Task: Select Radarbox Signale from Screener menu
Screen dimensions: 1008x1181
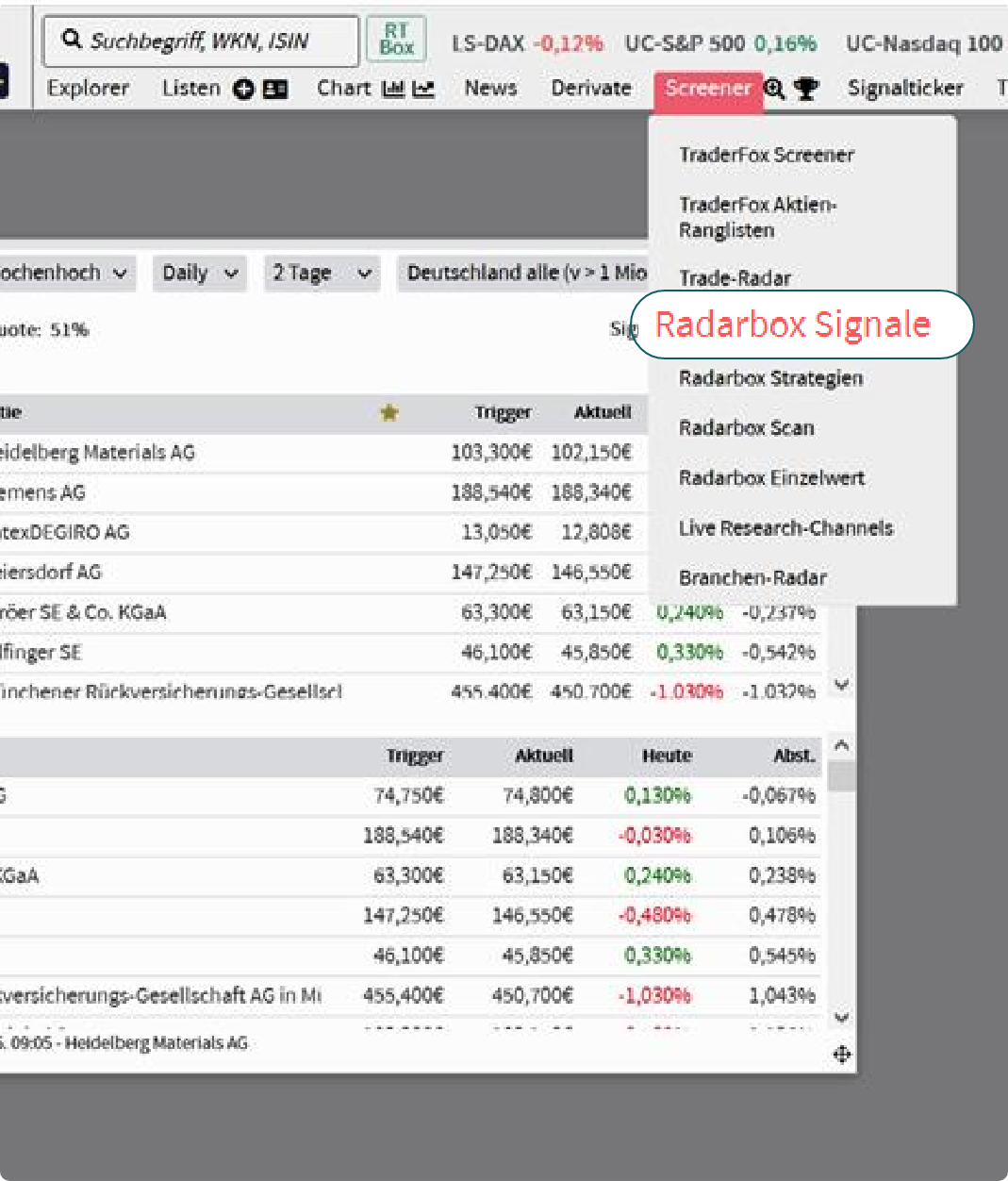Action: (x=792, y=324)
